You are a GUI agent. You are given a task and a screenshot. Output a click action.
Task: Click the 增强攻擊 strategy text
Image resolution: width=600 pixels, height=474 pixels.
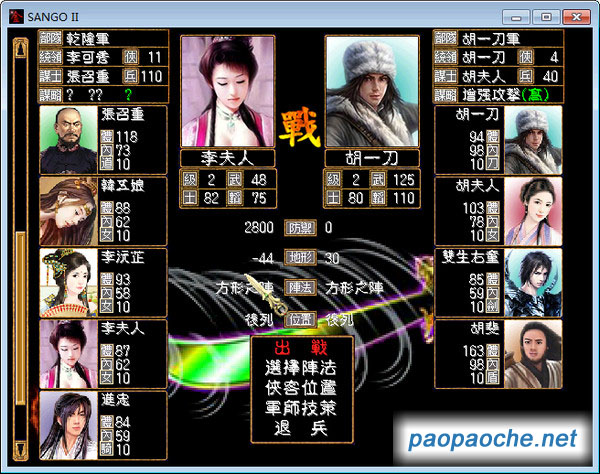[x=491, y=94]
